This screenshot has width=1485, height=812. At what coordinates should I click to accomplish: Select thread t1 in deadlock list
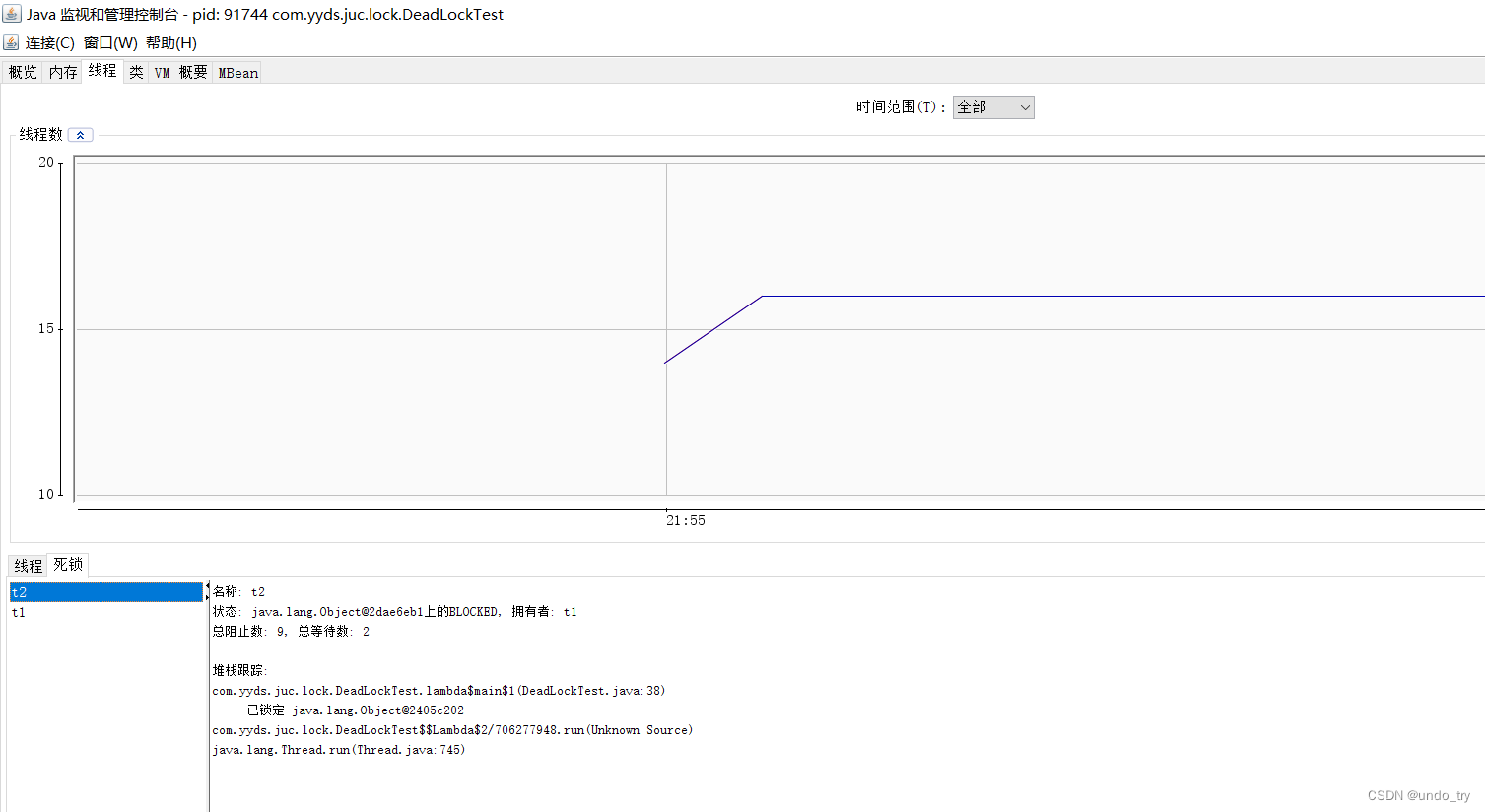click(106, 612)
